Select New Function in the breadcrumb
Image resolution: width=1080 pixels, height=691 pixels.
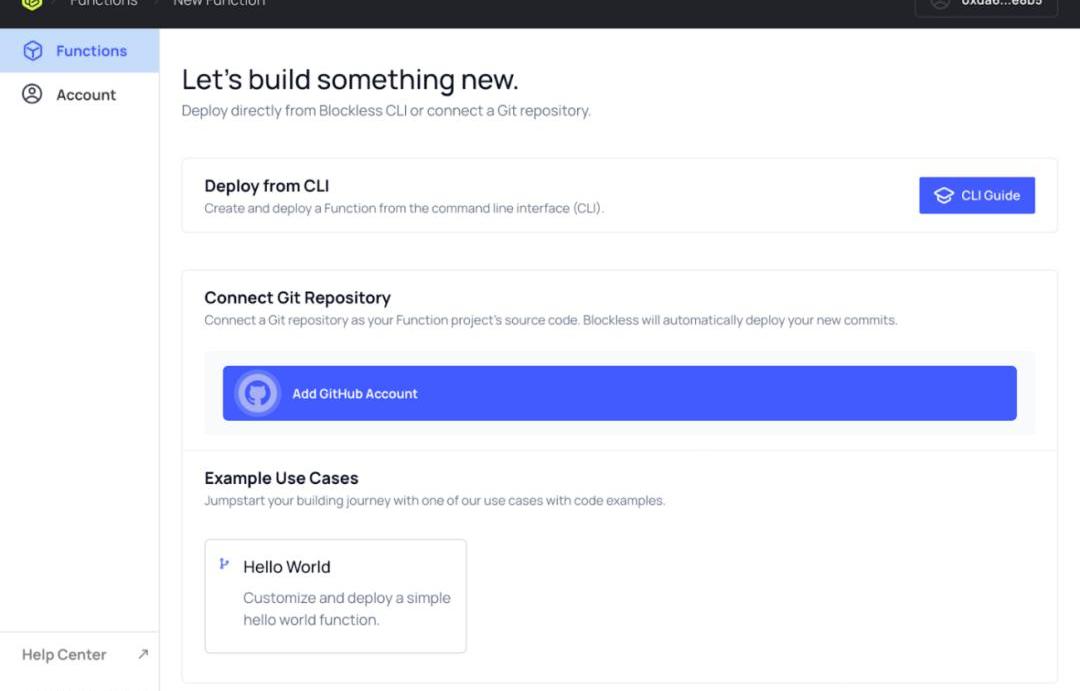[x=219, y=3]
